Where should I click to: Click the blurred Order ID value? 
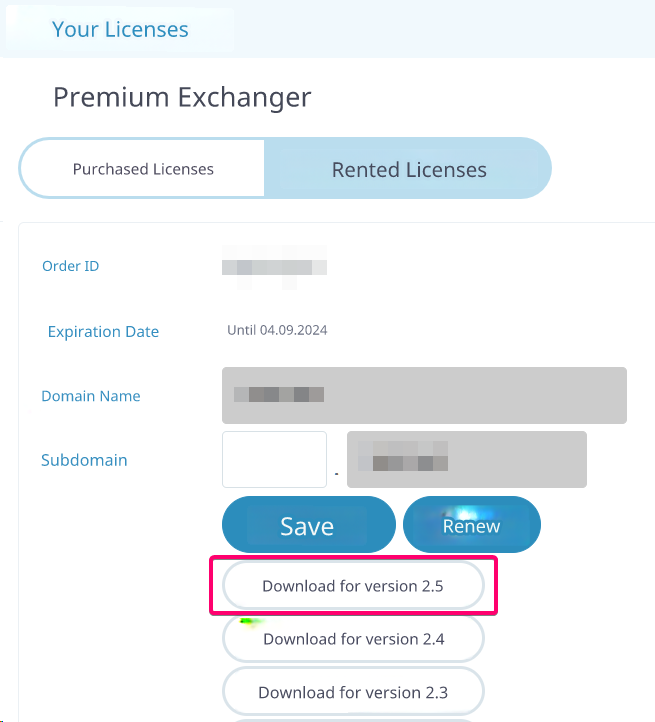click(274, 267)
